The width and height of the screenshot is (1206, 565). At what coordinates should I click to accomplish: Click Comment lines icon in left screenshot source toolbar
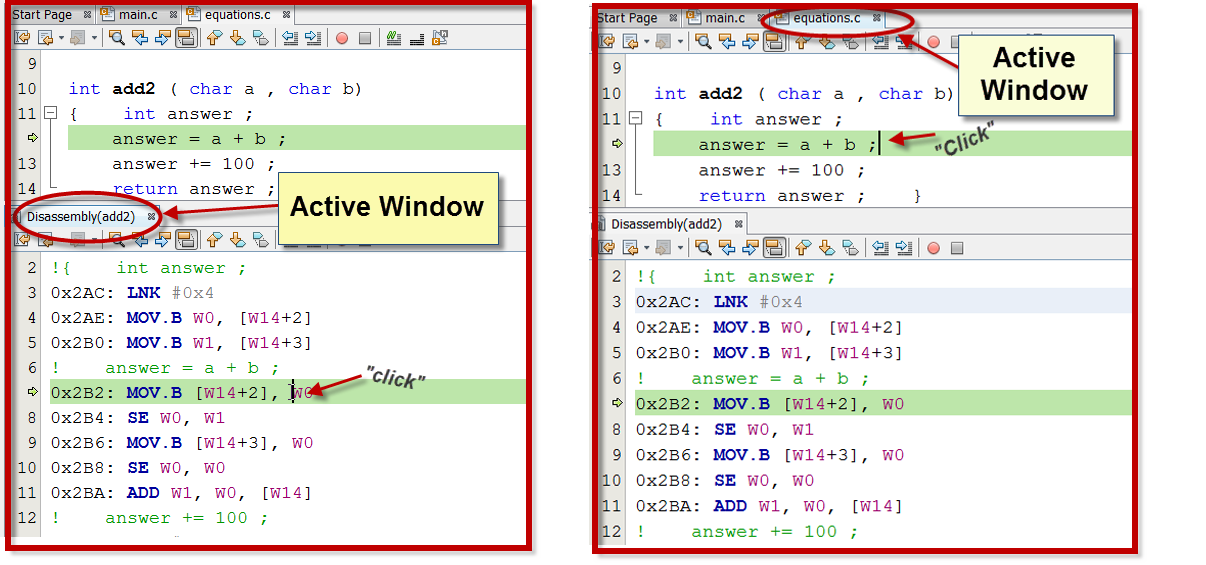coord(393,38)
